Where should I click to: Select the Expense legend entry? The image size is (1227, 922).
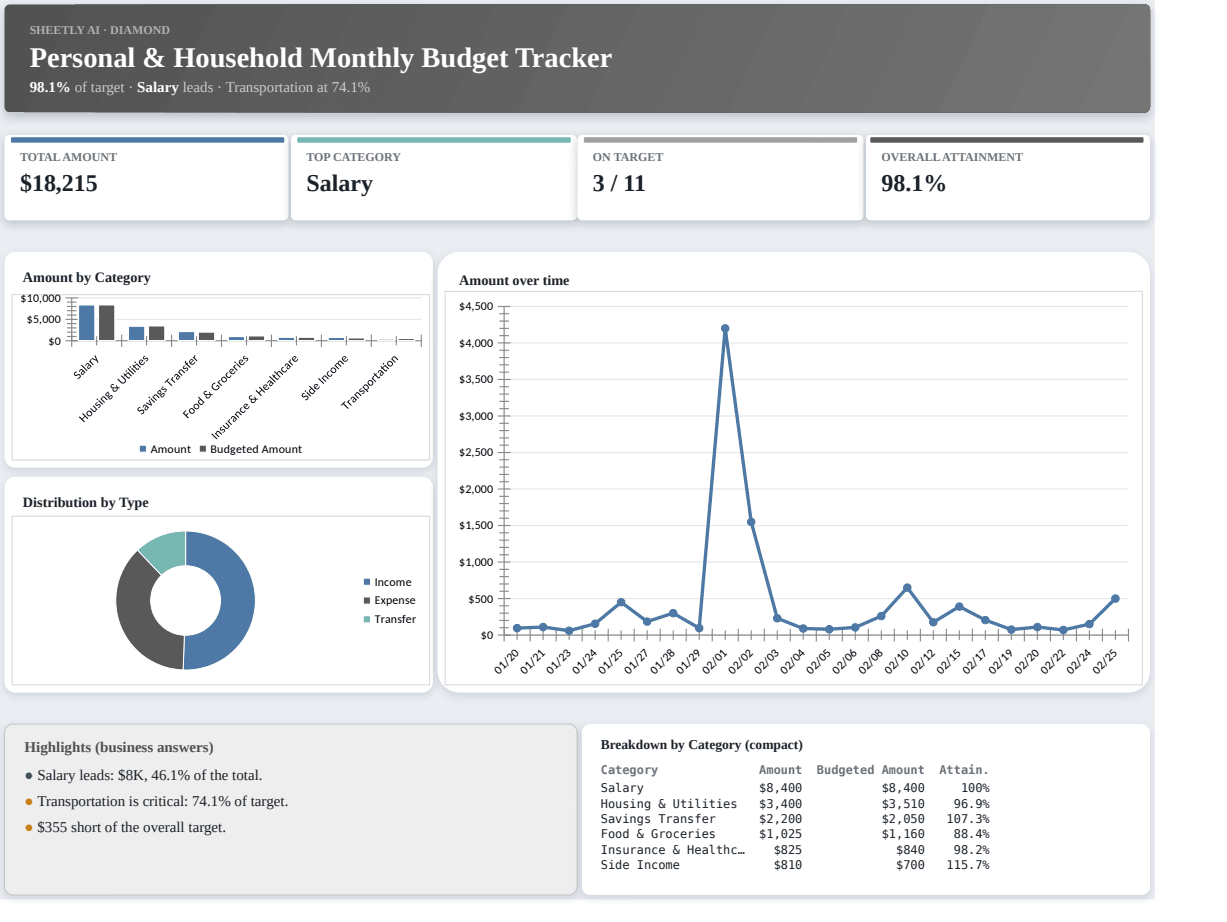[389, 600]
